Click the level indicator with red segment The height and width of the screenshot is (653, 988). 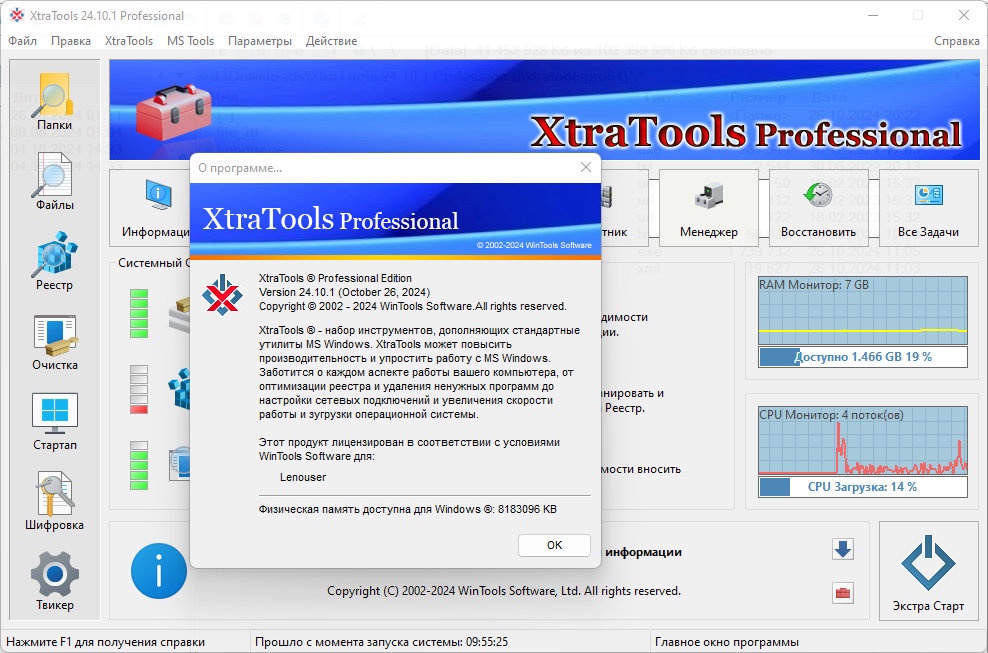(139, 389)
